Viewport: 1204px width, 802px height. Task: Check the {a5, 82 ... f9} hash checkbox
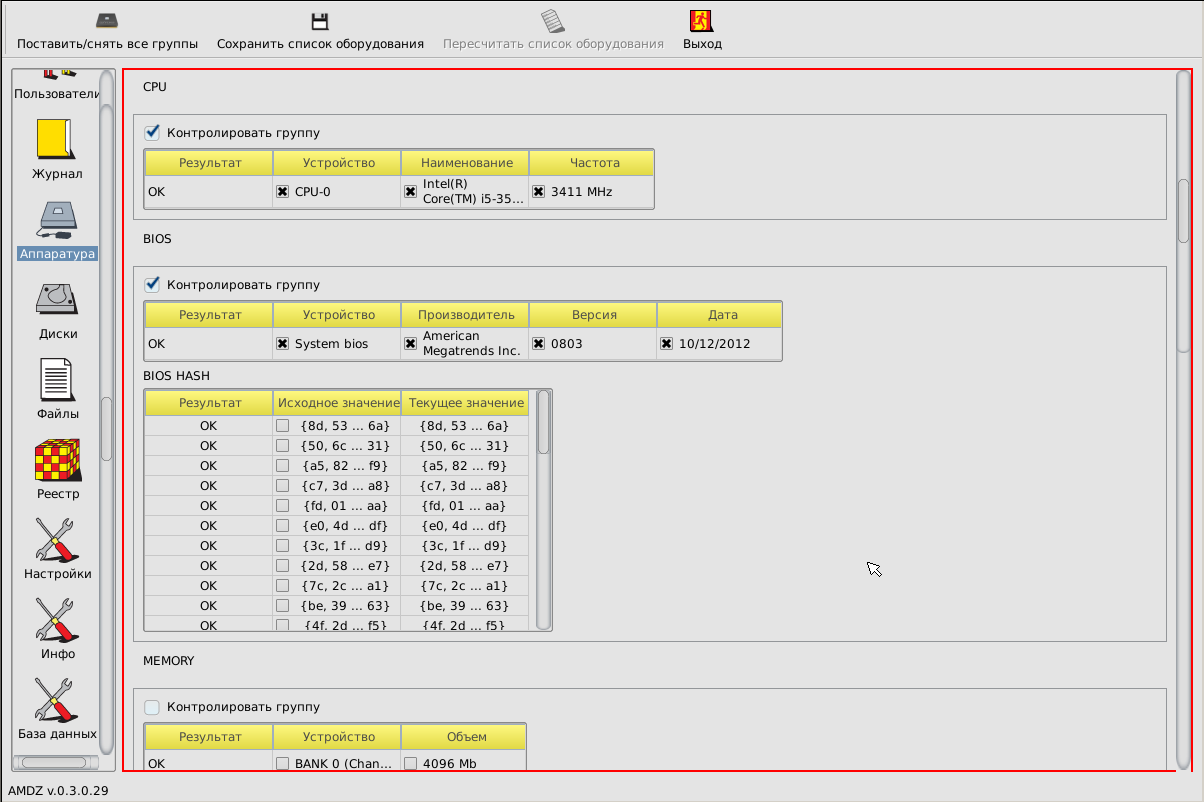coord(283,465)
